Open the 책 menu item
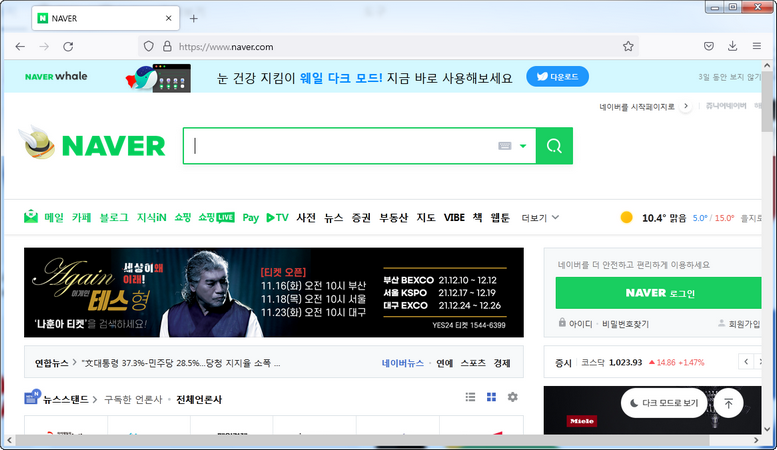Image resolution: width=777 pixels, height=450 pixels. point(477,218)
